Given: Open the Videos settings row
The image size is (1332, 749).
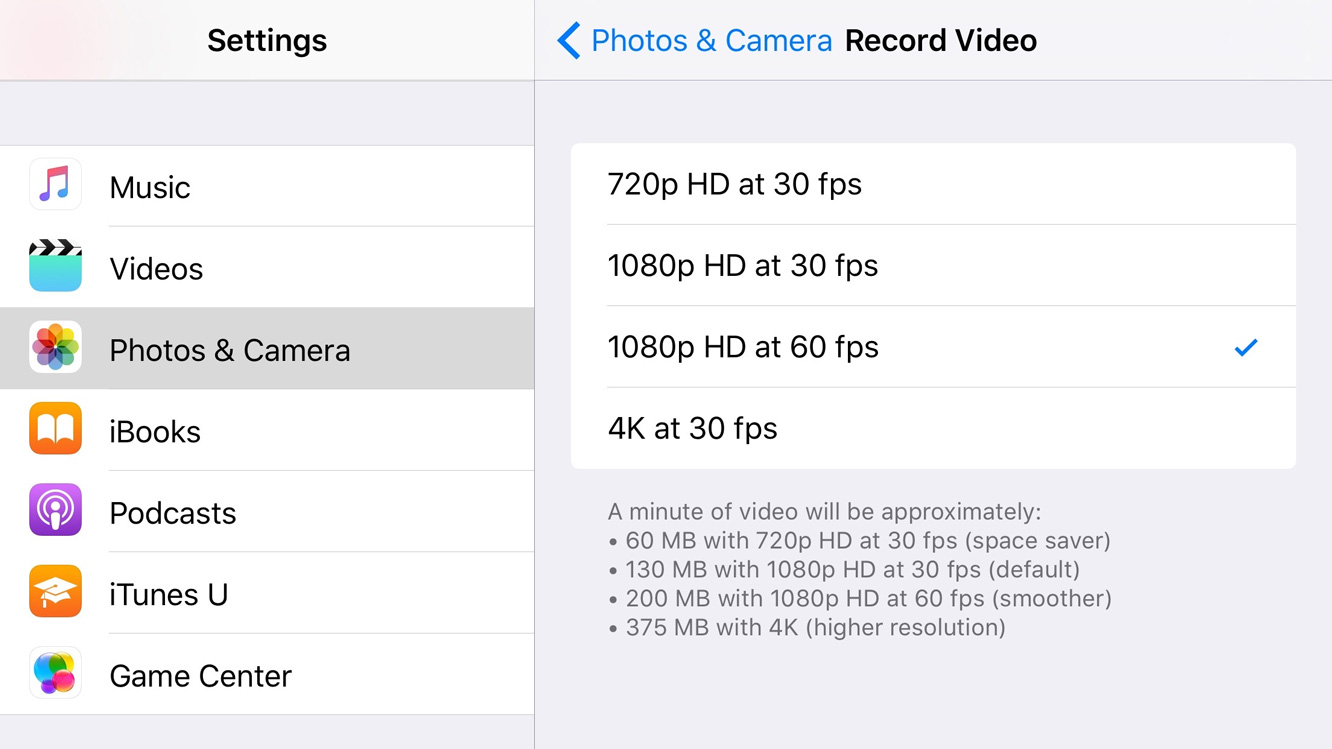Looking at the screenshot, I should click(267, 267).
